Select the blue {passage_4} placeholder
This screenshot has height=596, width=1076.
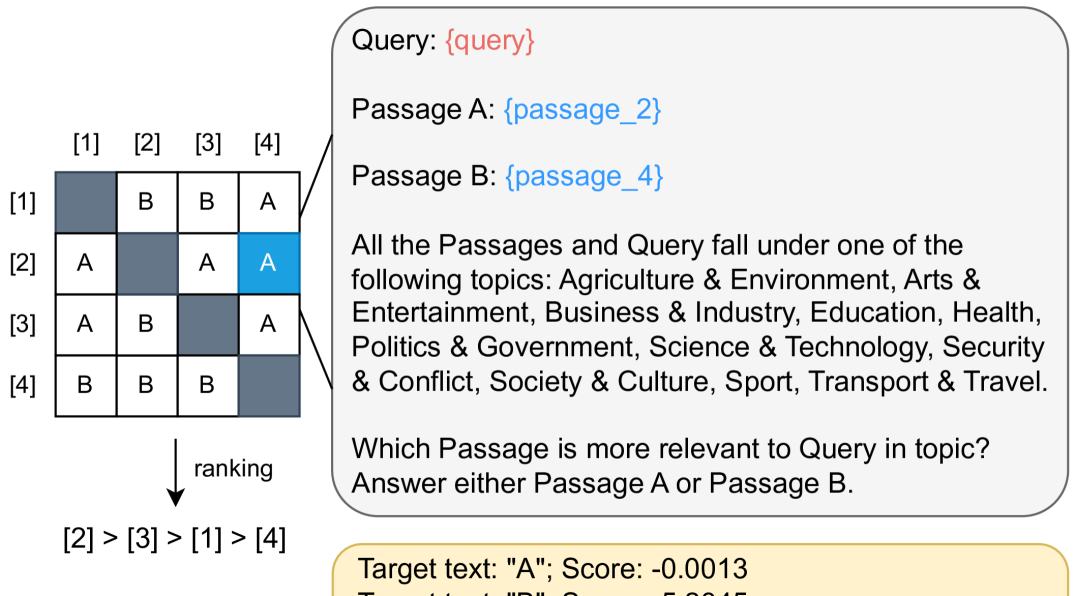click(x=584, y=176)
